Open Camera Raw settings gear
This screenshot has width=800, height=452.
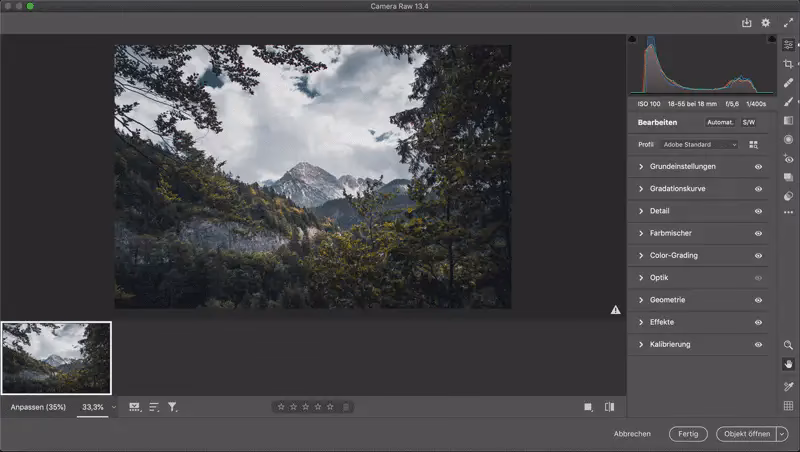coord(766,22)
